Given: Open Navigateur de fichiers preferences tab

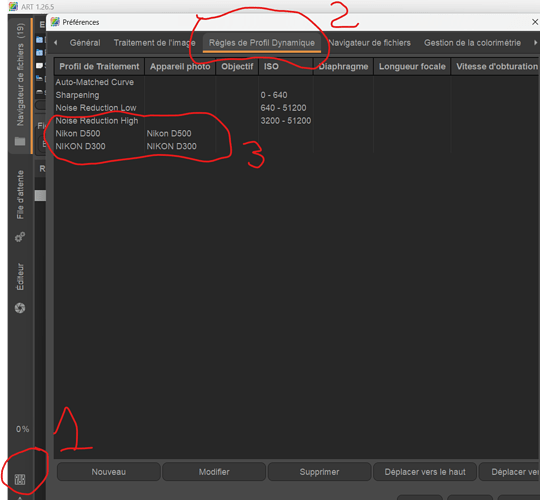Looking at the screenshot, I should pyautogui.click(x=369, y=43).
